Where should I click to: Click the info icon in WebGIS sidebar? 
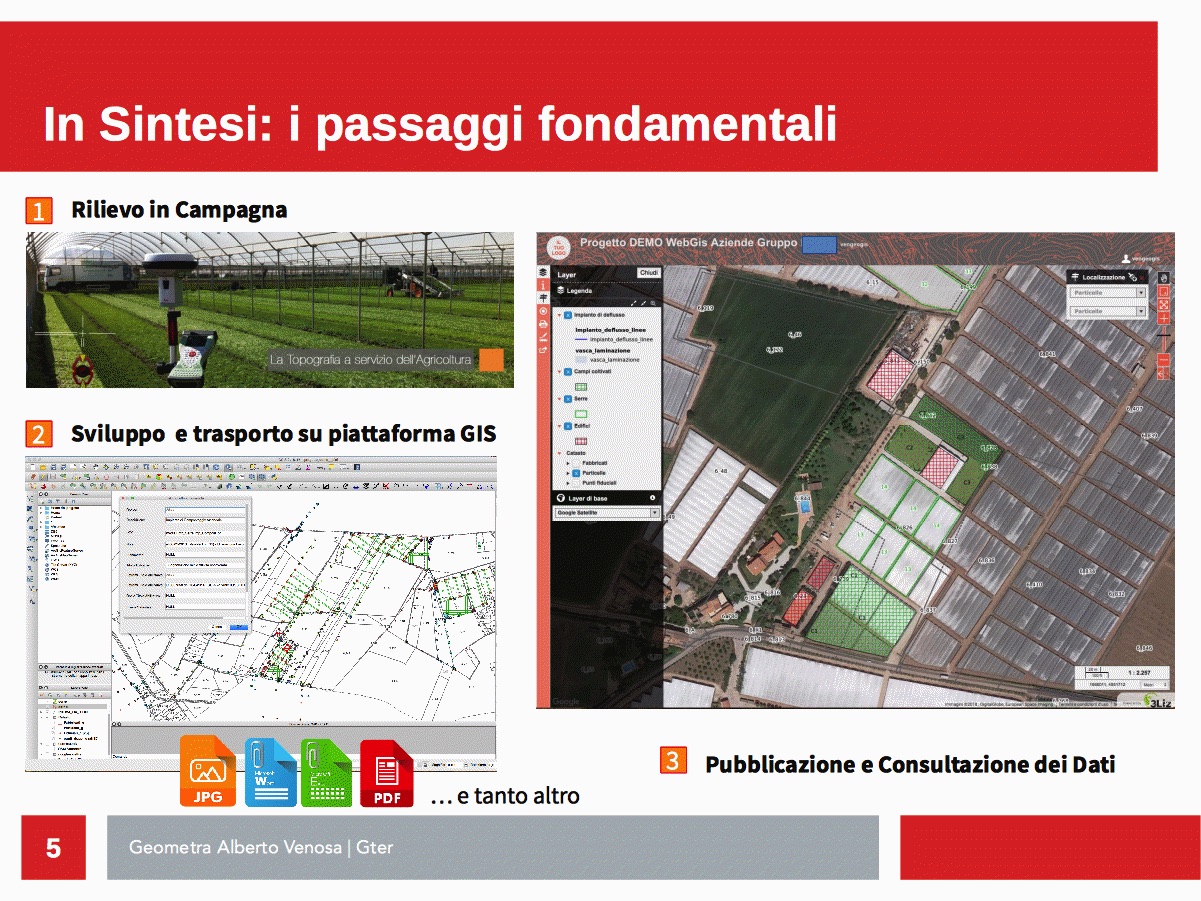(x=543, y=285)
